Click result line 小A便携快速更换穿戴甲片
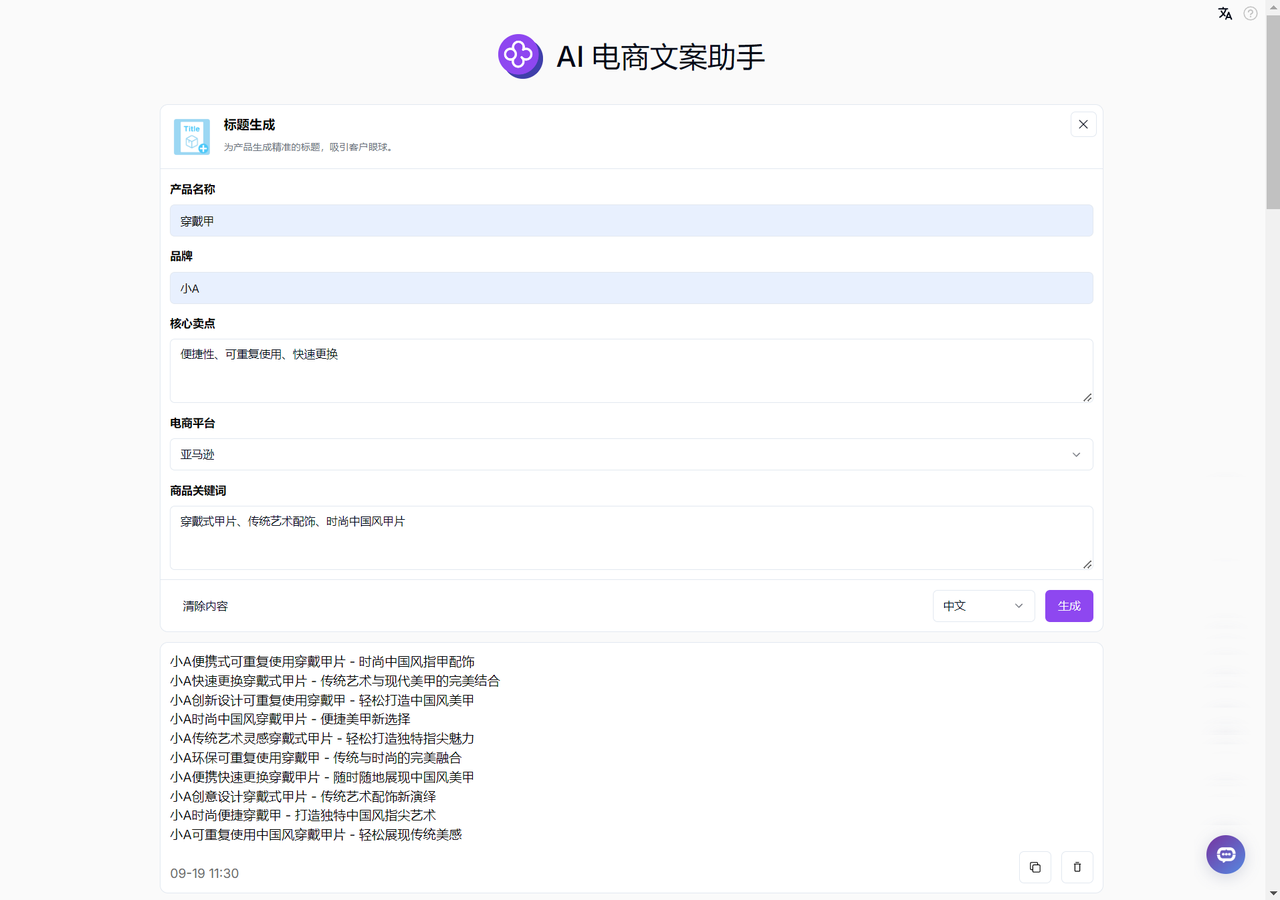 (322, 777)
